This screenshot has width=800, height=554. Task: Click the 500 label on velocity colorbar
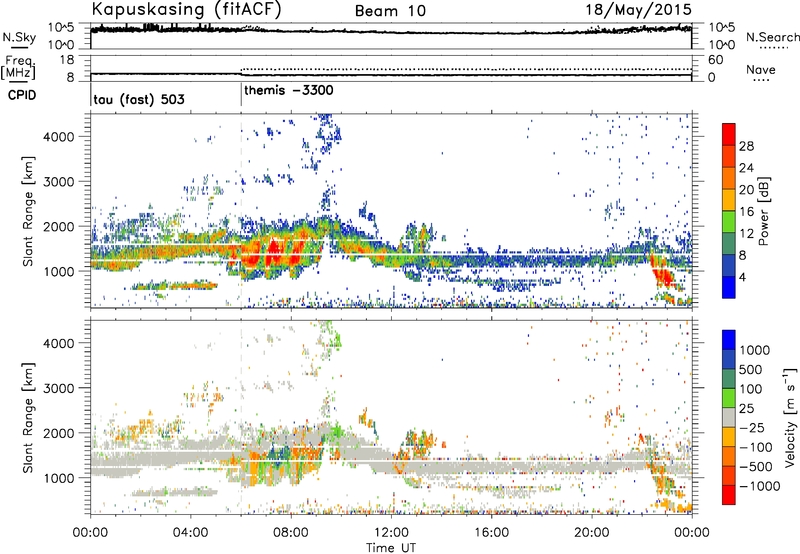point(750,369)
